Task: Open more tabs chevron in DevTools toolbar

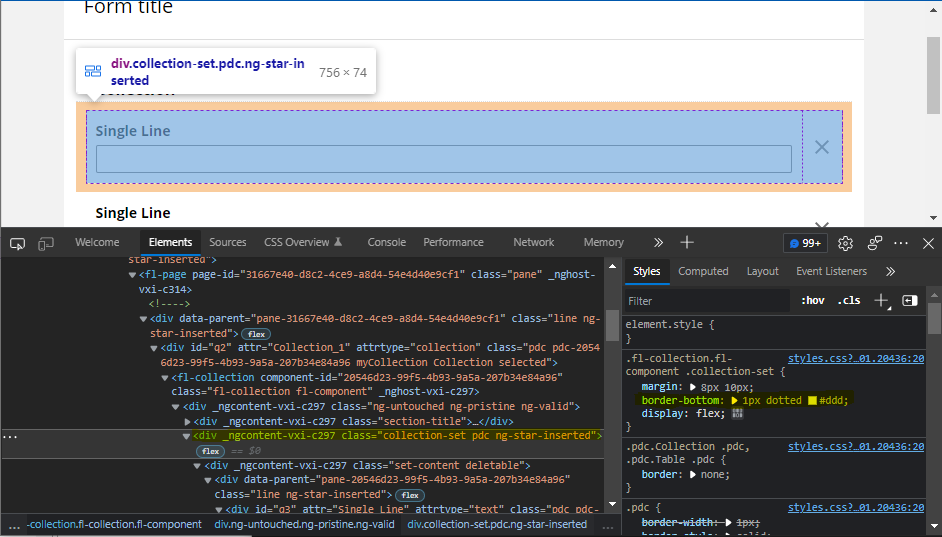Action: pyautogui.click(x=658, y=243)
